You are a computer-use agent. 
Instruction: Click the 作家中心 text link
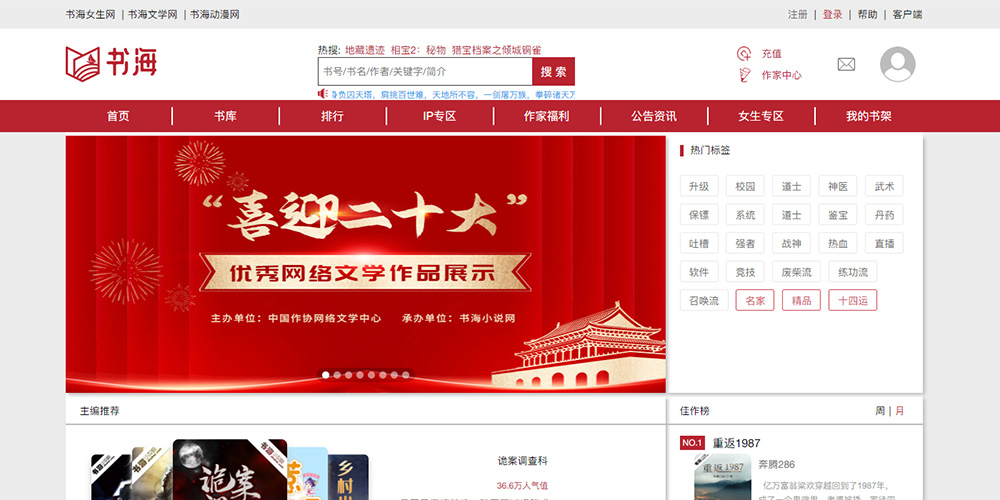[781, 75]
